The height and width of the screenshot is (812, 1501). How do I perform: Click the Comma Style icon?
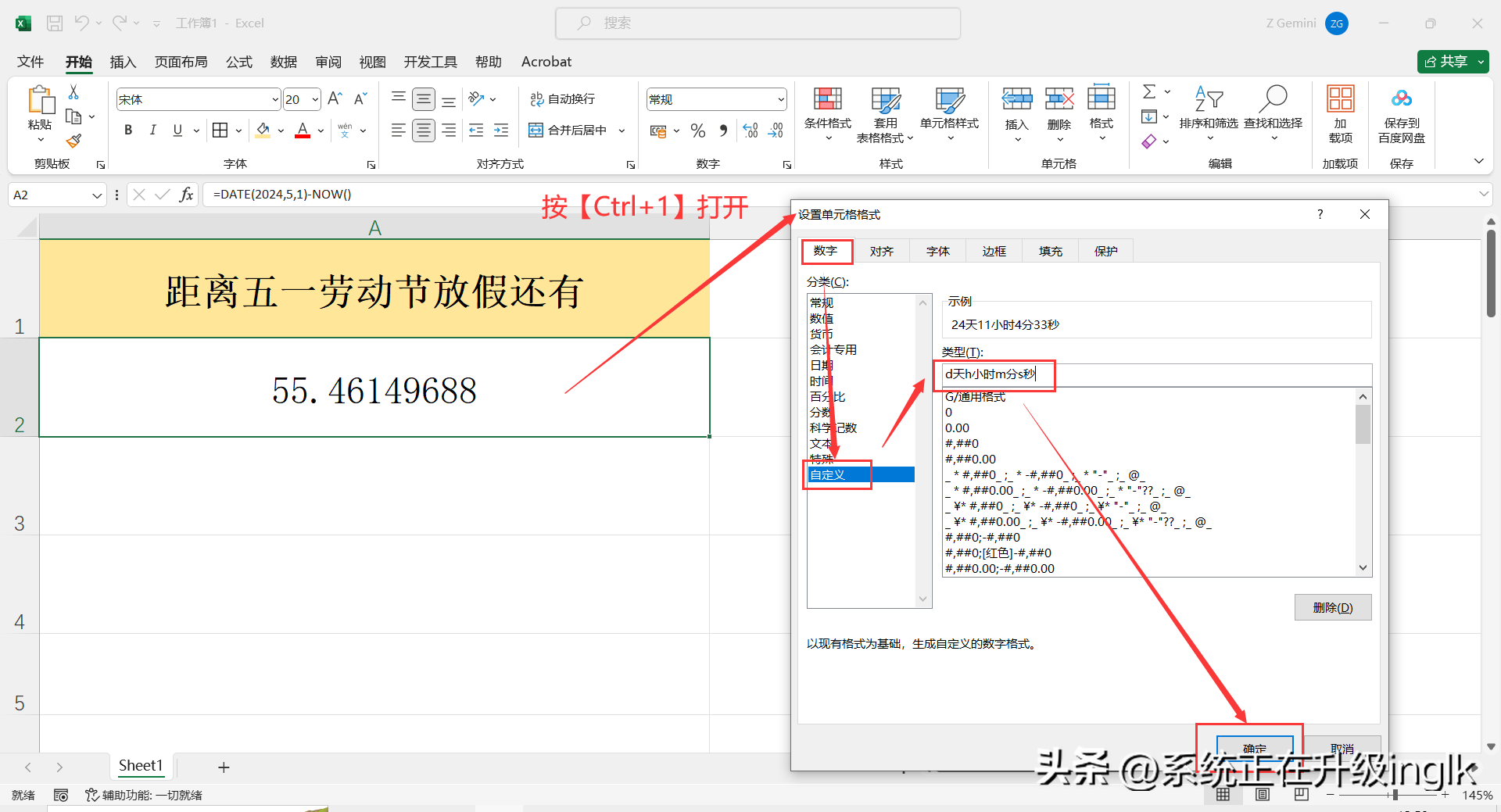723,131
